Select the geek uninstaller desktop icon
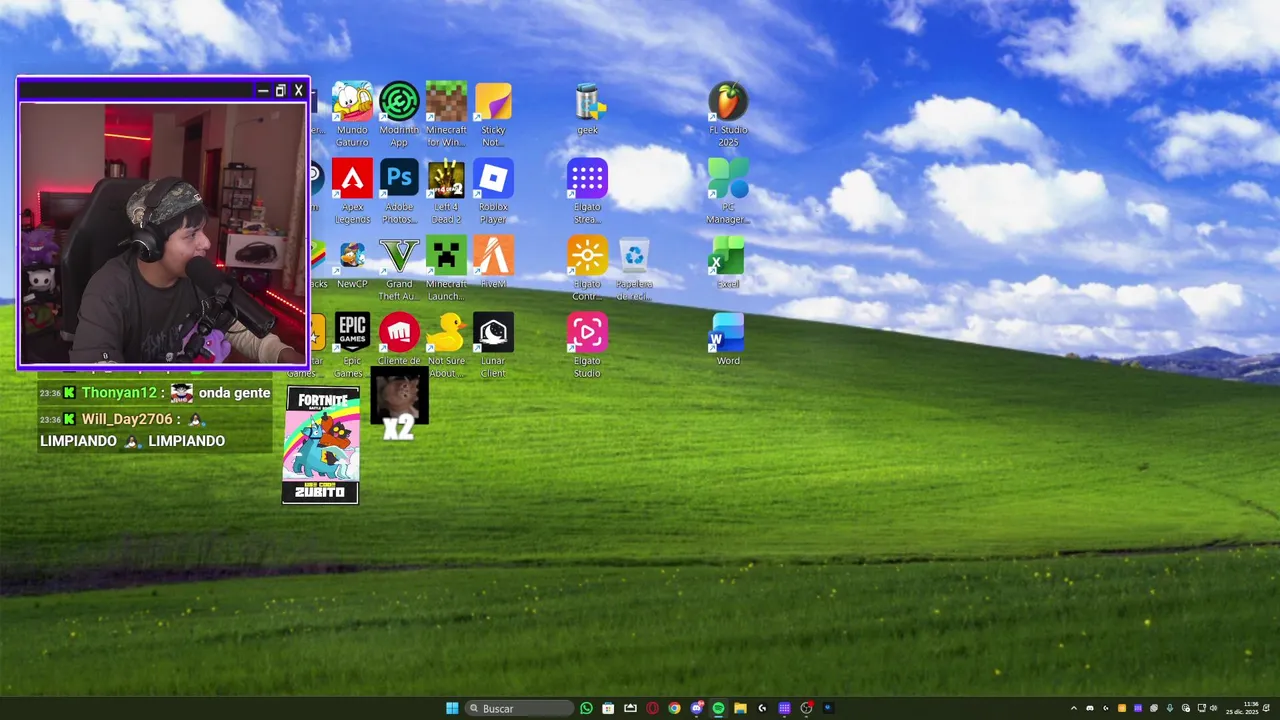The image size is (1280, 720). [587, 110]
